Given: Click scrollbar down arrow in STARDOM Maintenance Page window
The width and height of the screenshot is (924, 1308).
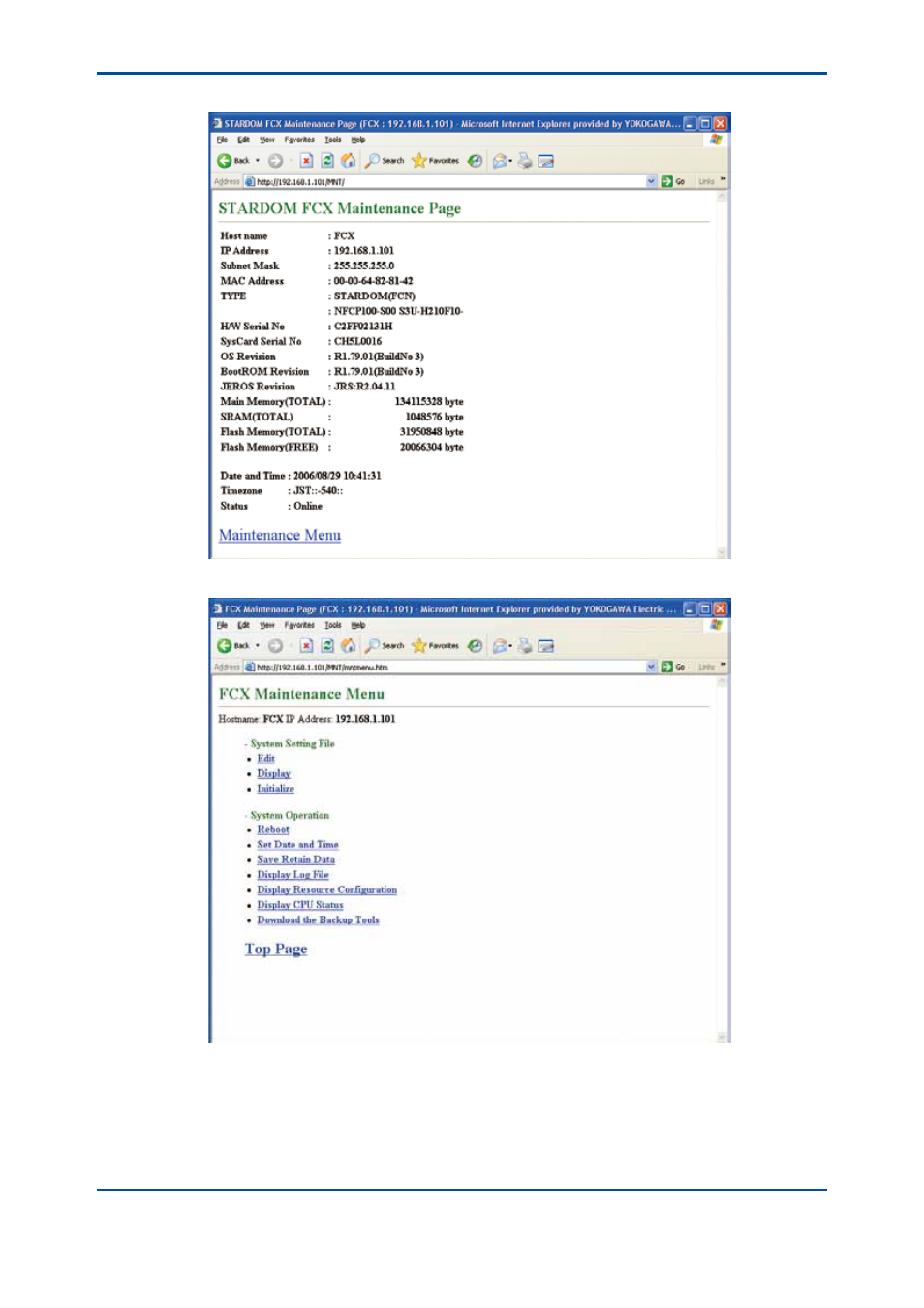Looking at the screenshot, I should pyautogui.click(x=722, y=552).
